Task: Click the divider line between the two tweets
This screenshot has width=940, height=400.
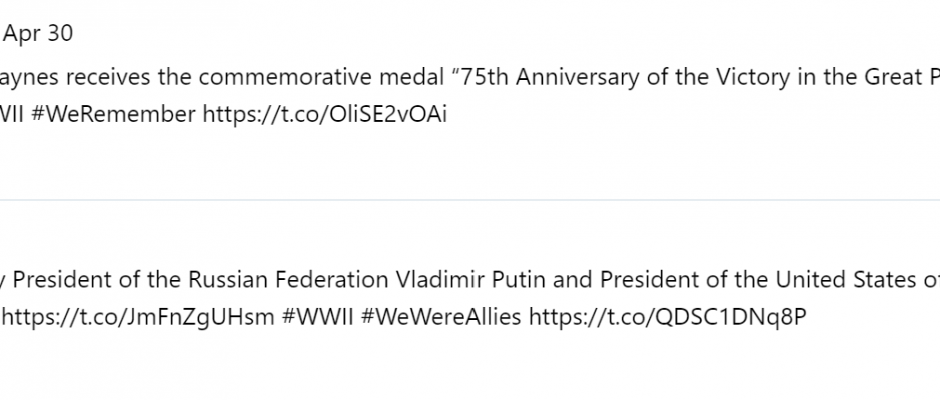Action: 470,200
